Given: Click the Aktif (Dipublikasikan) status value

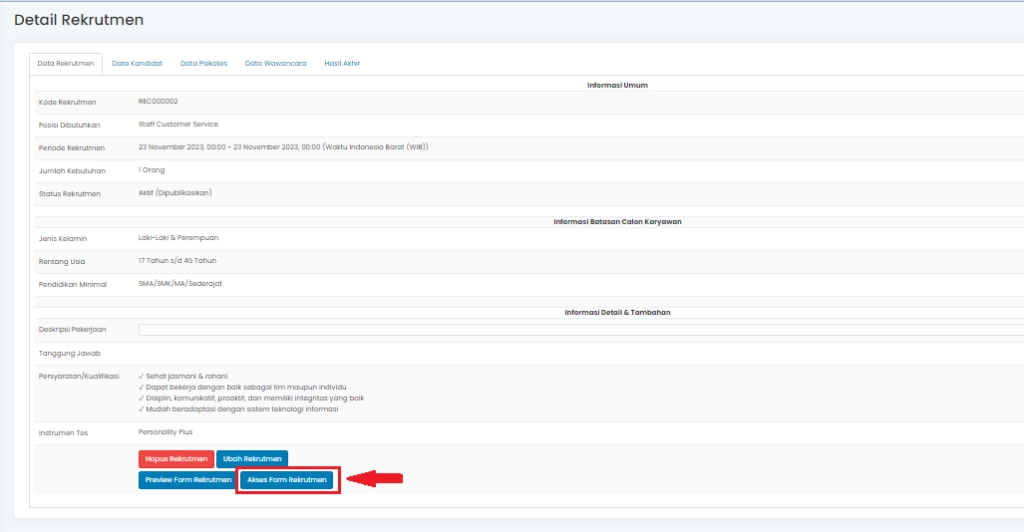Looking at the screenshot, I should click(175, 192).
